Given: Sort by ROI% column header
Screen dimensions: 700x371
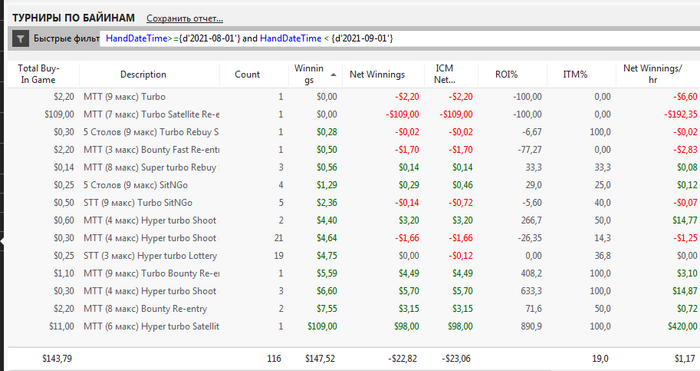Looking at the screenshot, I should click(x=506, y=75).
